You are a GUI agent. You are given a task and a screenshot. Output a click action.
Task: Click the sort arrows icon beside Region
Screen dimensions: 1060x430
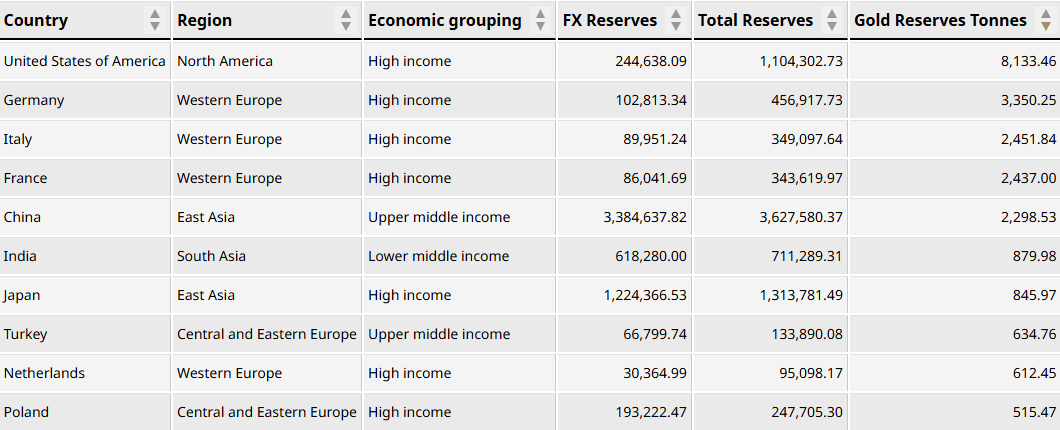[x=346, y=20]
